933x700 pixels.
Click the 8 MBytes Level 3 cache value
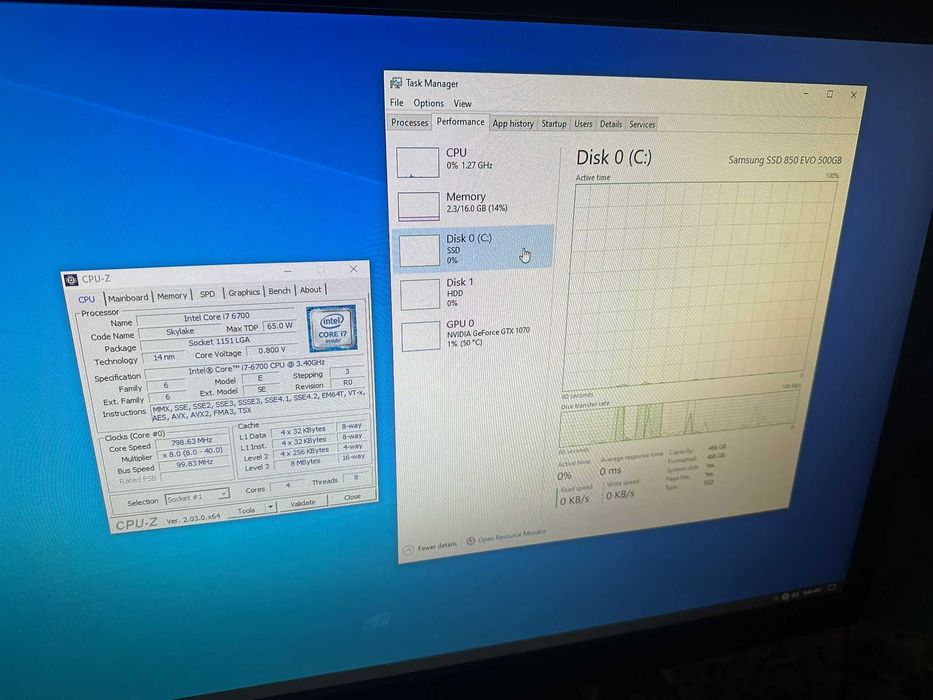click(305, 462)
